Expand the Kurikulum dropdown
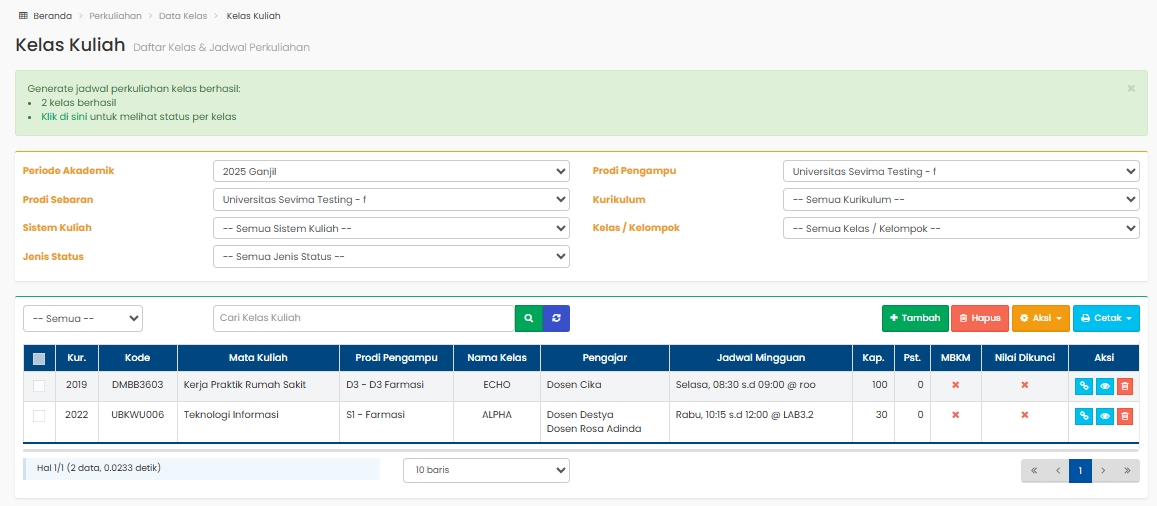The image size is (1157, 506). (x=960, y=200)
